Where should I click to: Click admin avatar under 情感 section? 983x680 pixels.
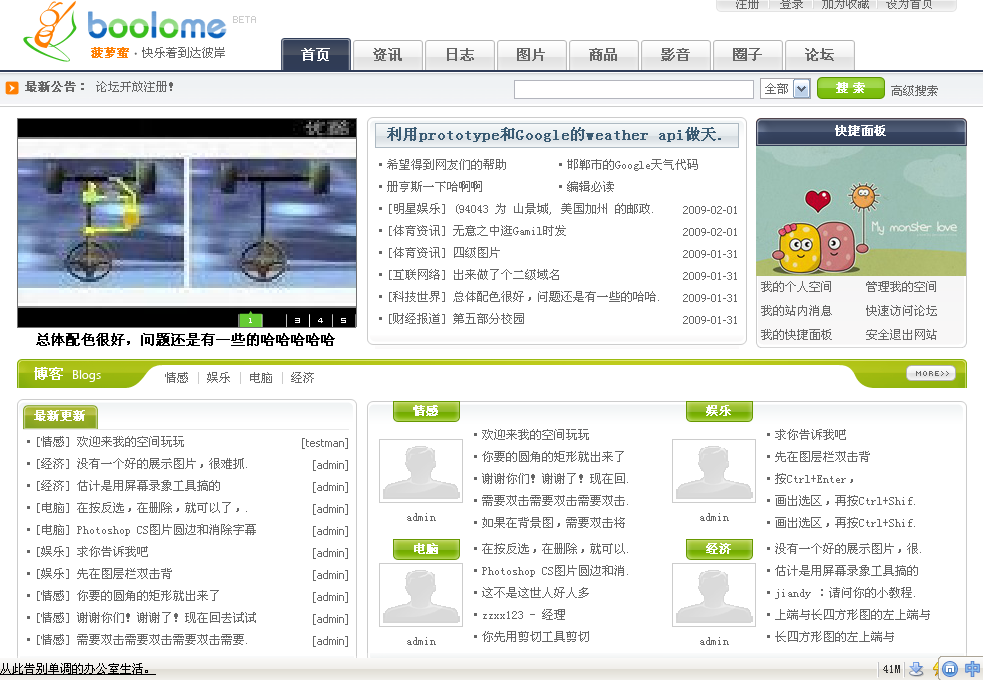[421, 471]
